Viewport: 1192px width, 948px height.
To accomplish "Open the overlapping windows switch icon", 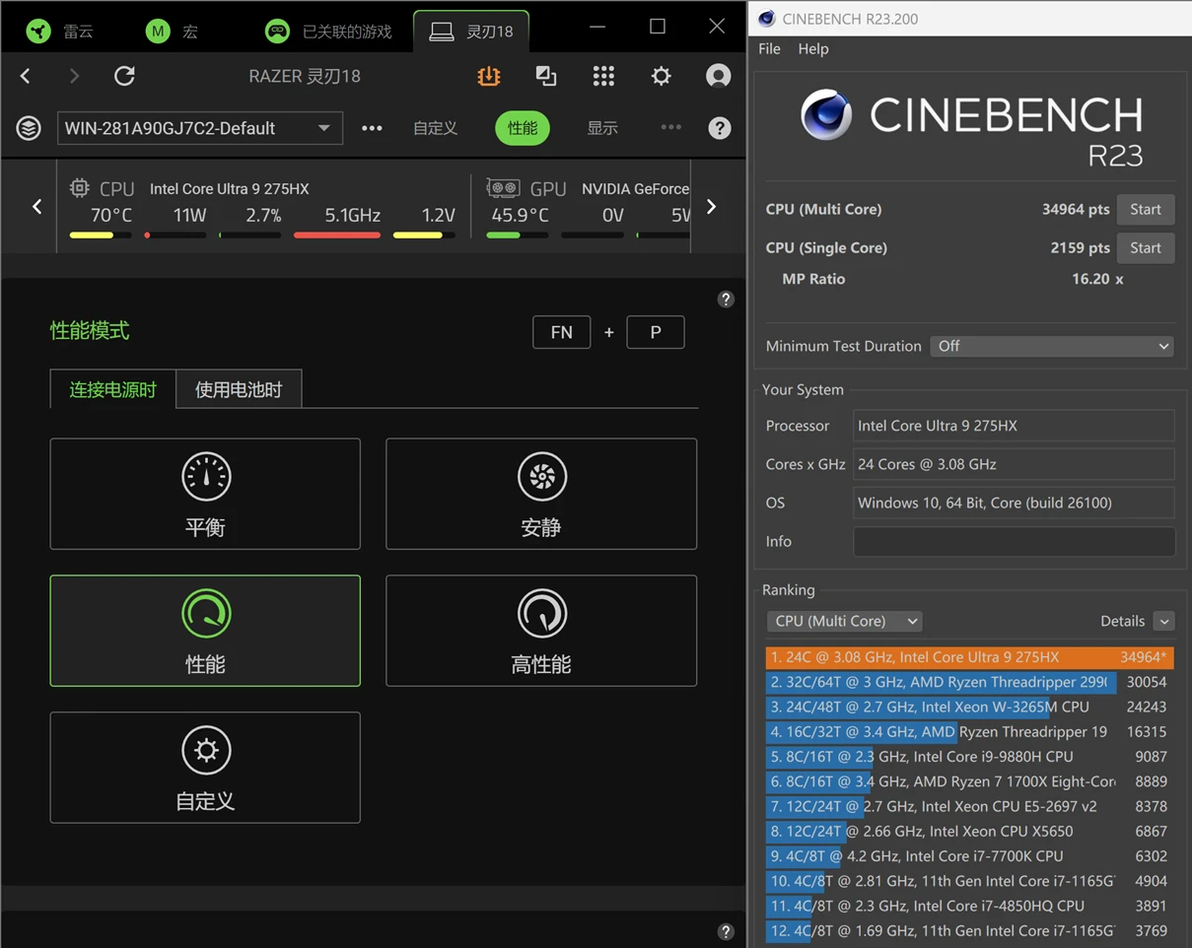I will [x=546, y=76].
